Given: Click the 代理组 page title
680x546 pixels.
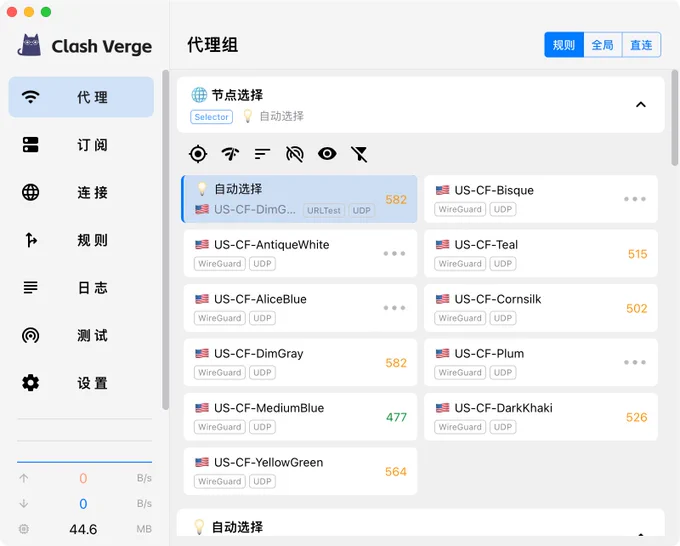Looking at the screenshot, I should click(x=212, y=45).
